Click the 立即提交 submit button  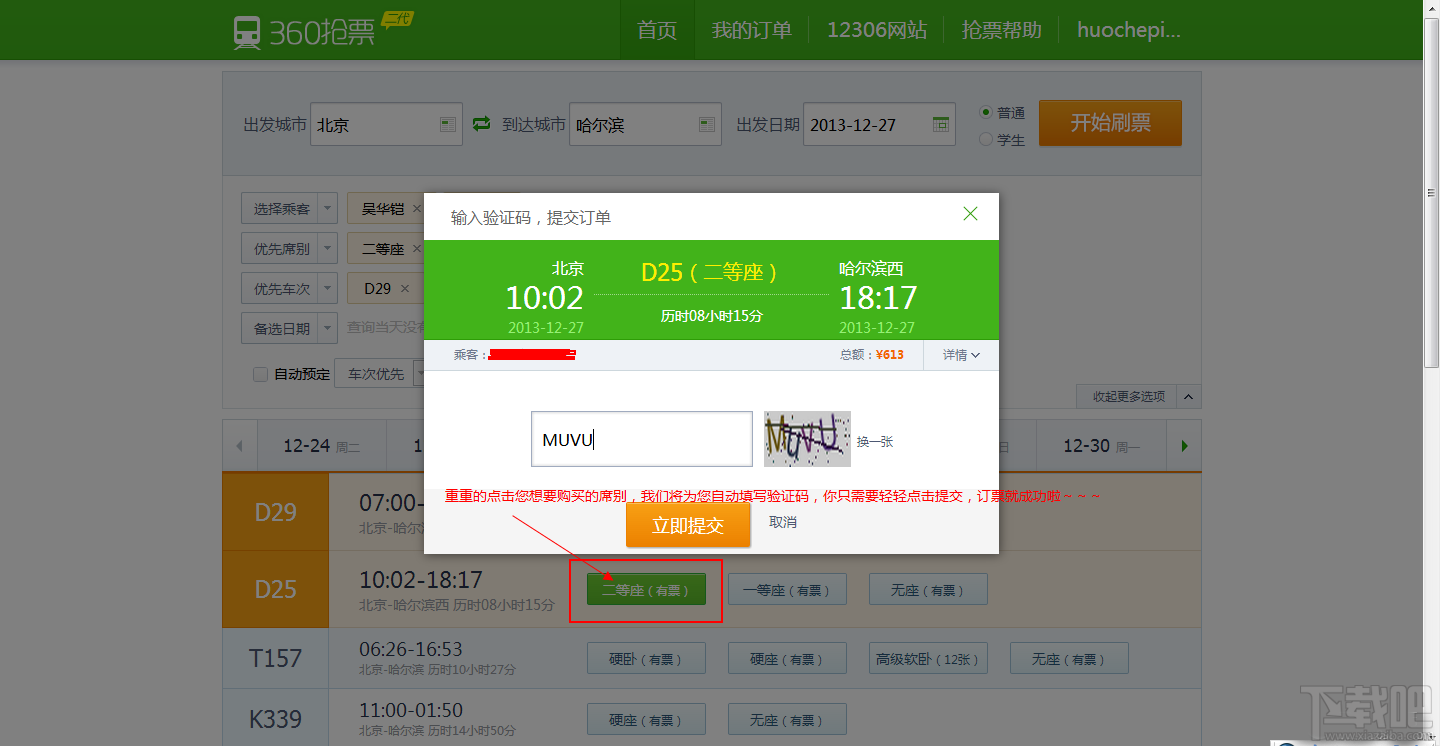688,524
